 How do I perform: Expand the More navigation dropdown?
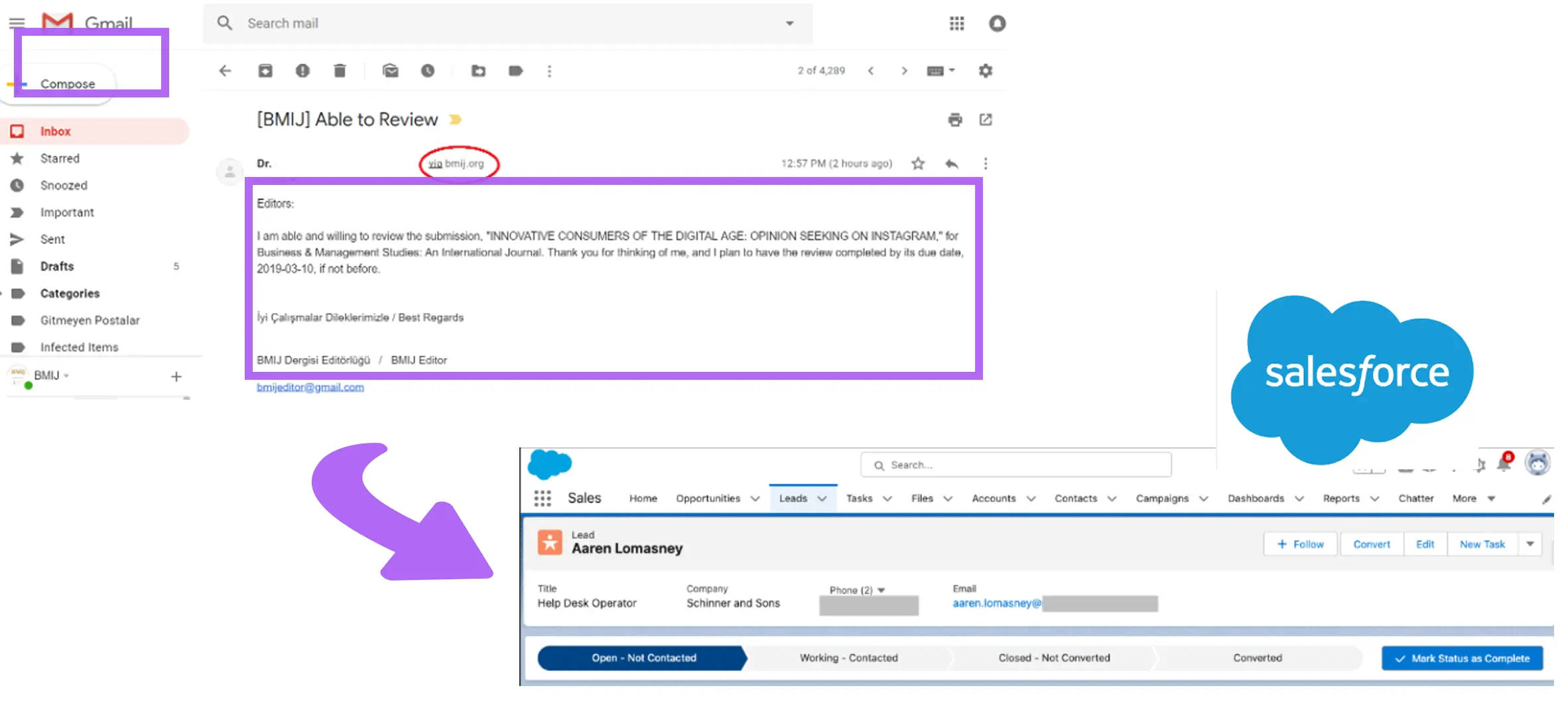(x=1474, y=498)
